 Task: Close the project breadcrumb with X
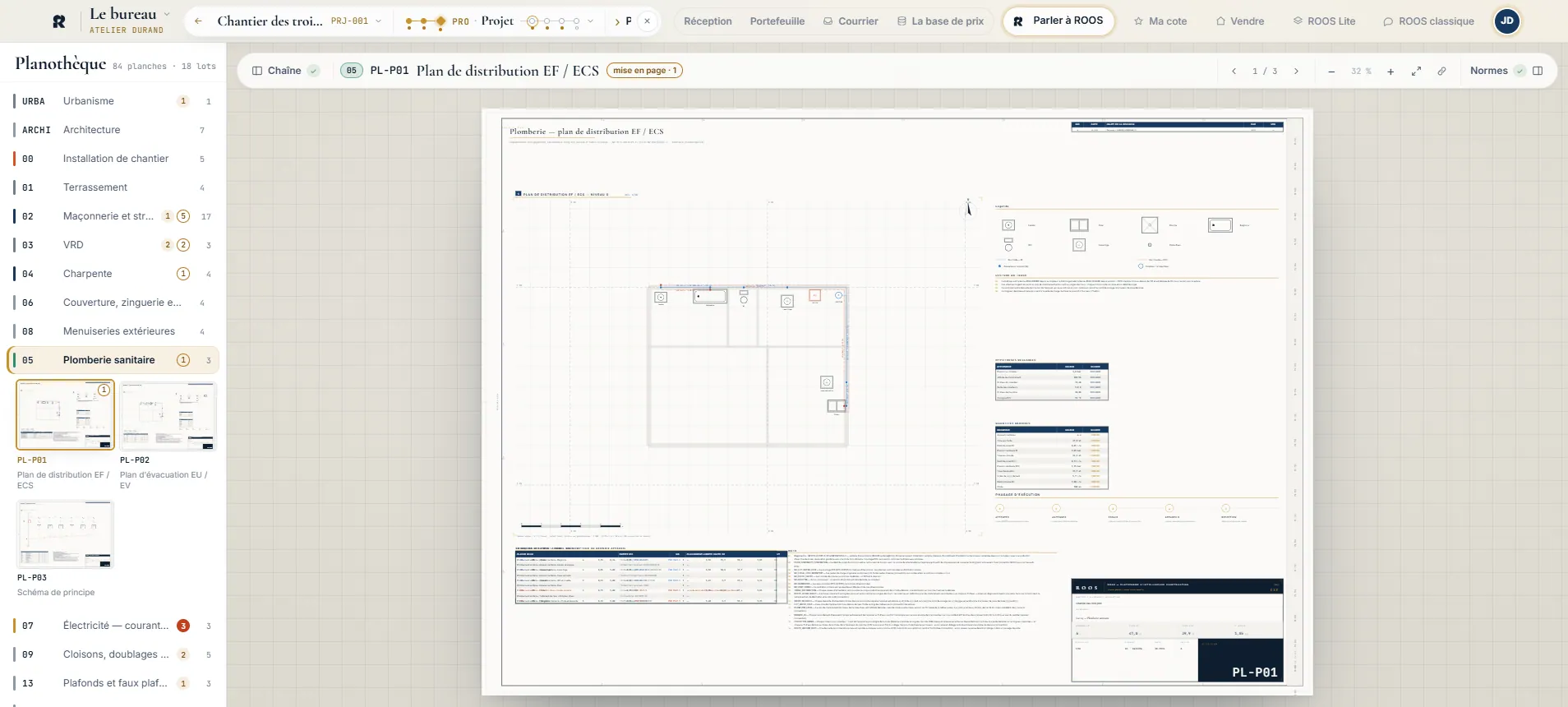coord(648,21)
